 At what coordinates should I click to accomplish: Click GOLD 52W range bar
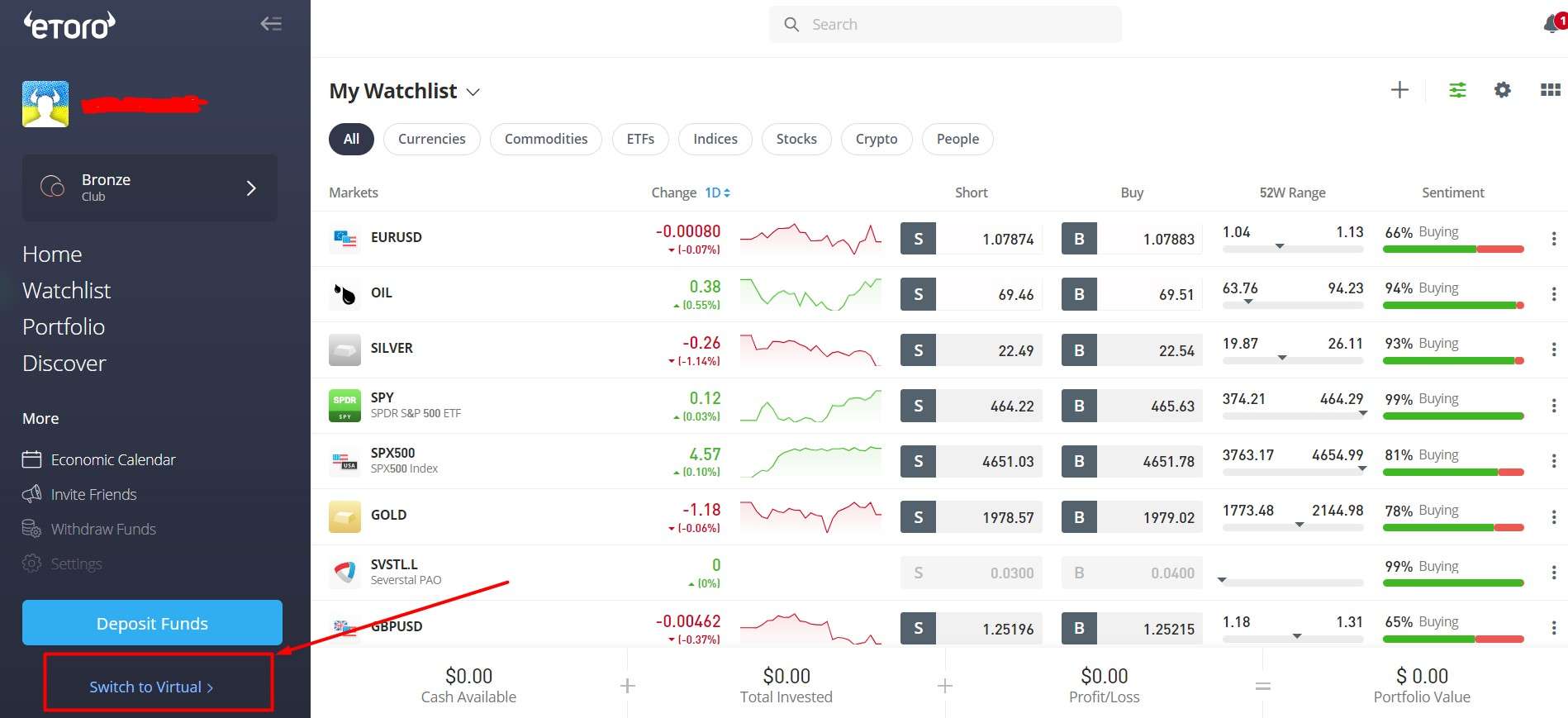pyautogui.click(x=1293, y=526)
